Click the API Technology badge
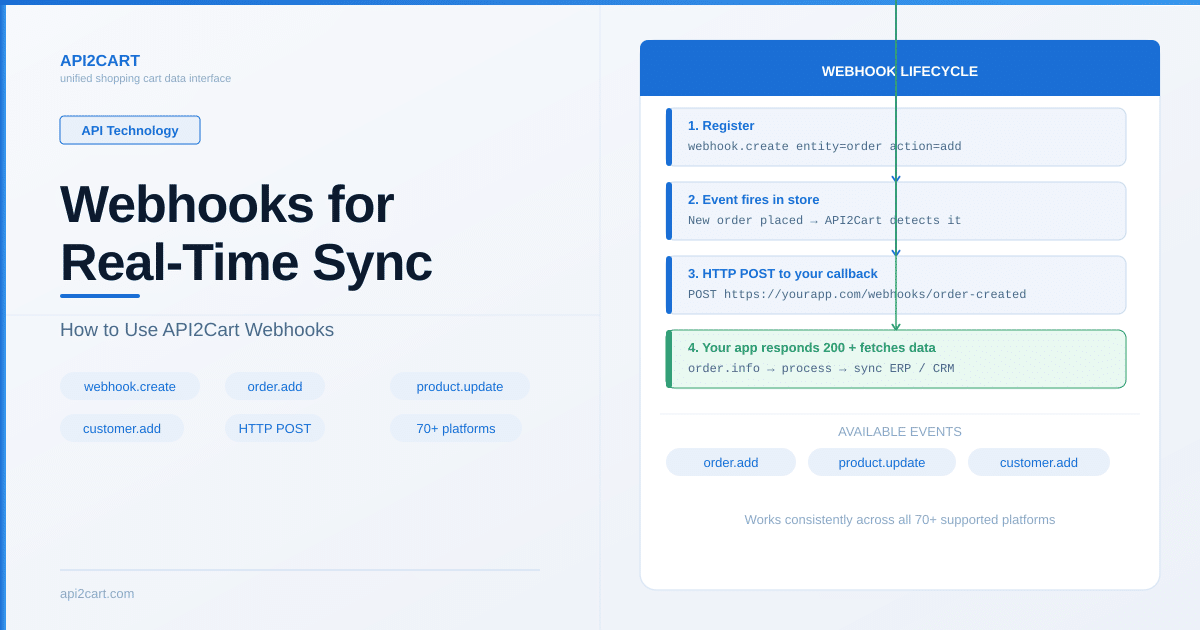This screenshot has width=1200, height=630. [130, 130]
